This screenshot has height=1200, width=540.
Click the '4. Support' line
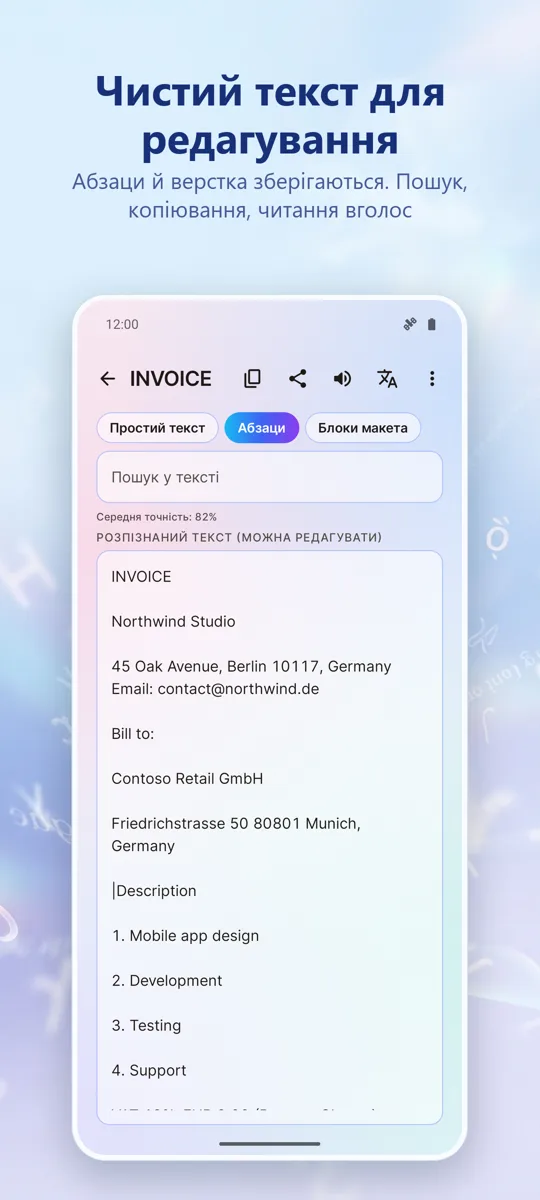(x=149, y=1070)
